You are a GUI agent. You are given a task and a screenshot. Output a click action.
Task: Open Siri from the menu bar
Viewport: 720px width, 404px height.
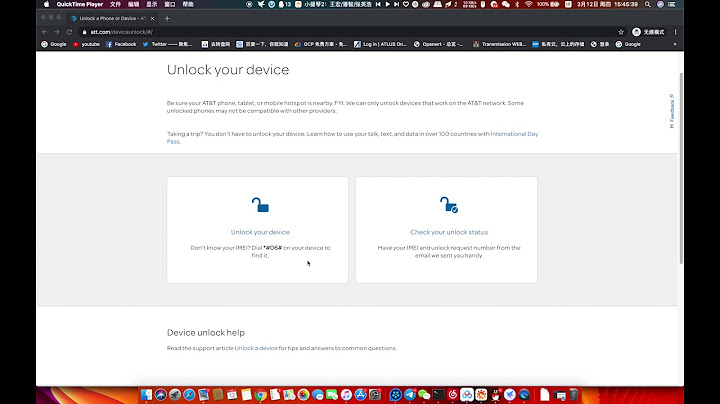660,4
